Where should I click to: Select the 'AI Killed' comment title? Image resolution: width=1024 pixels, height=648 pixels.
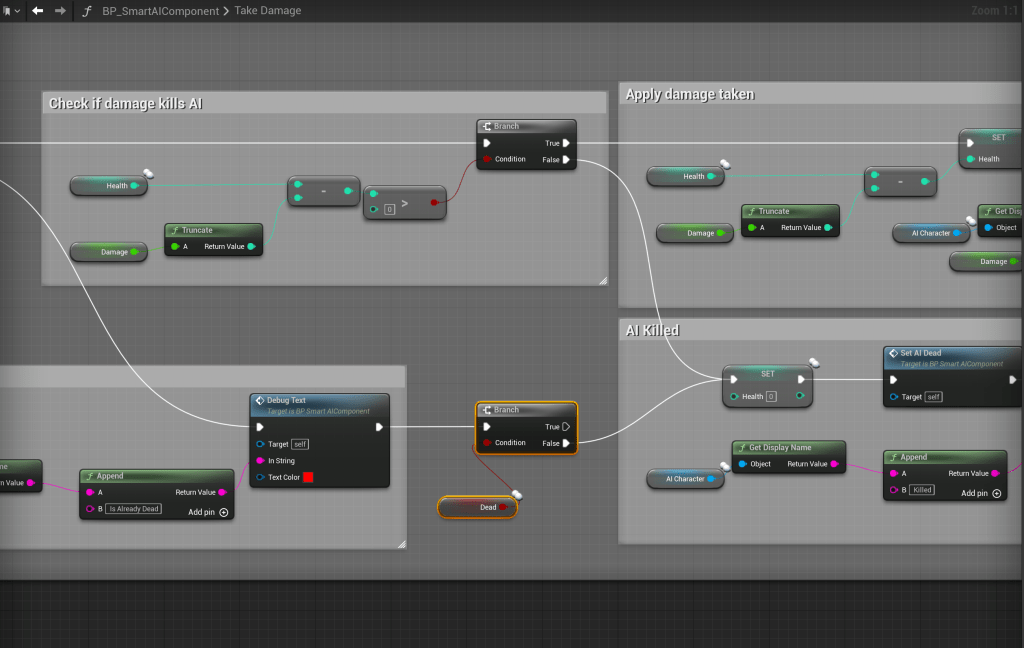[x=652, y=331]
